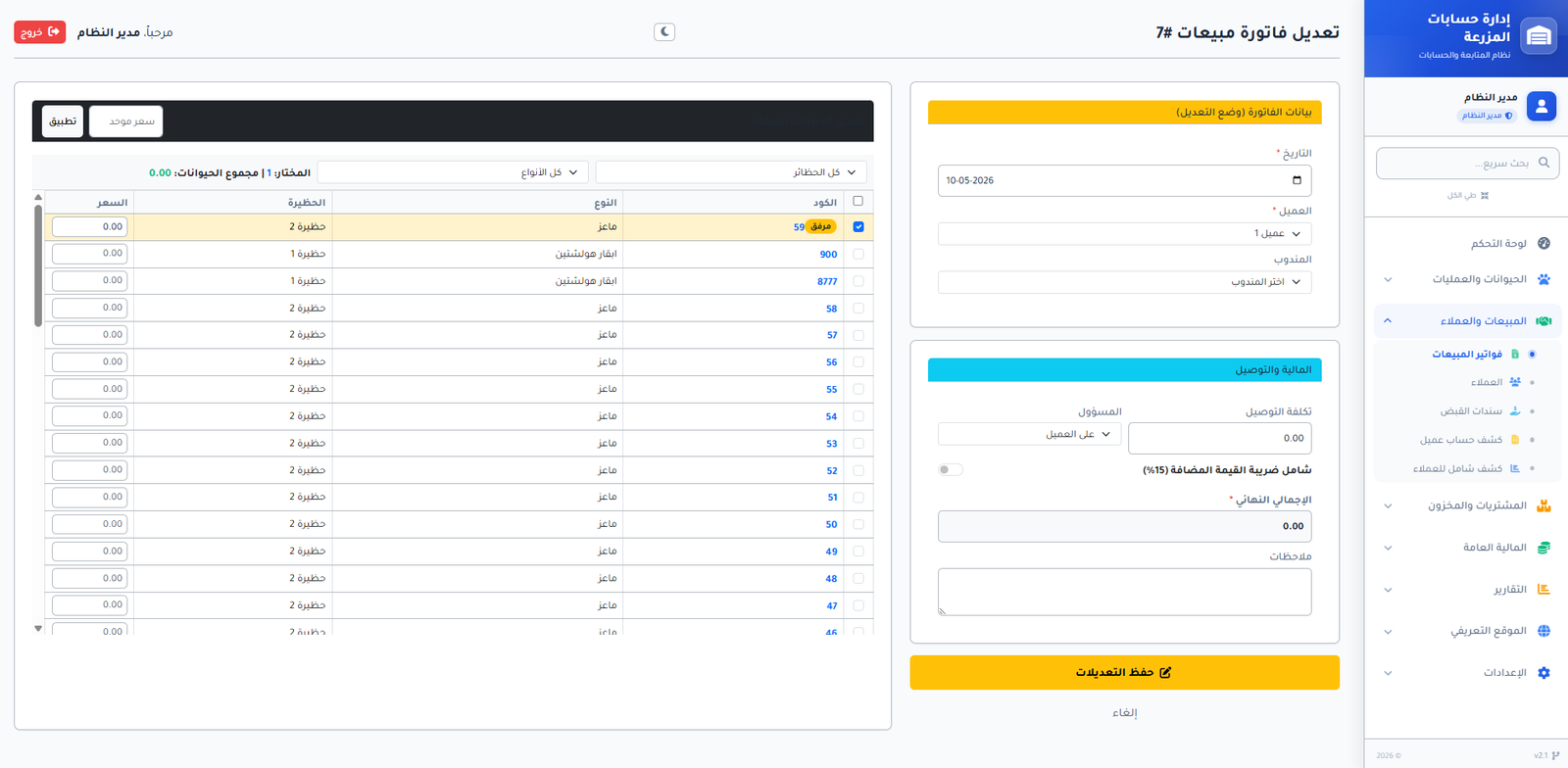The width and height of the screenshot is (1568, 768).
Task: Click the price field for animal 54
Action: pos(89,415)
